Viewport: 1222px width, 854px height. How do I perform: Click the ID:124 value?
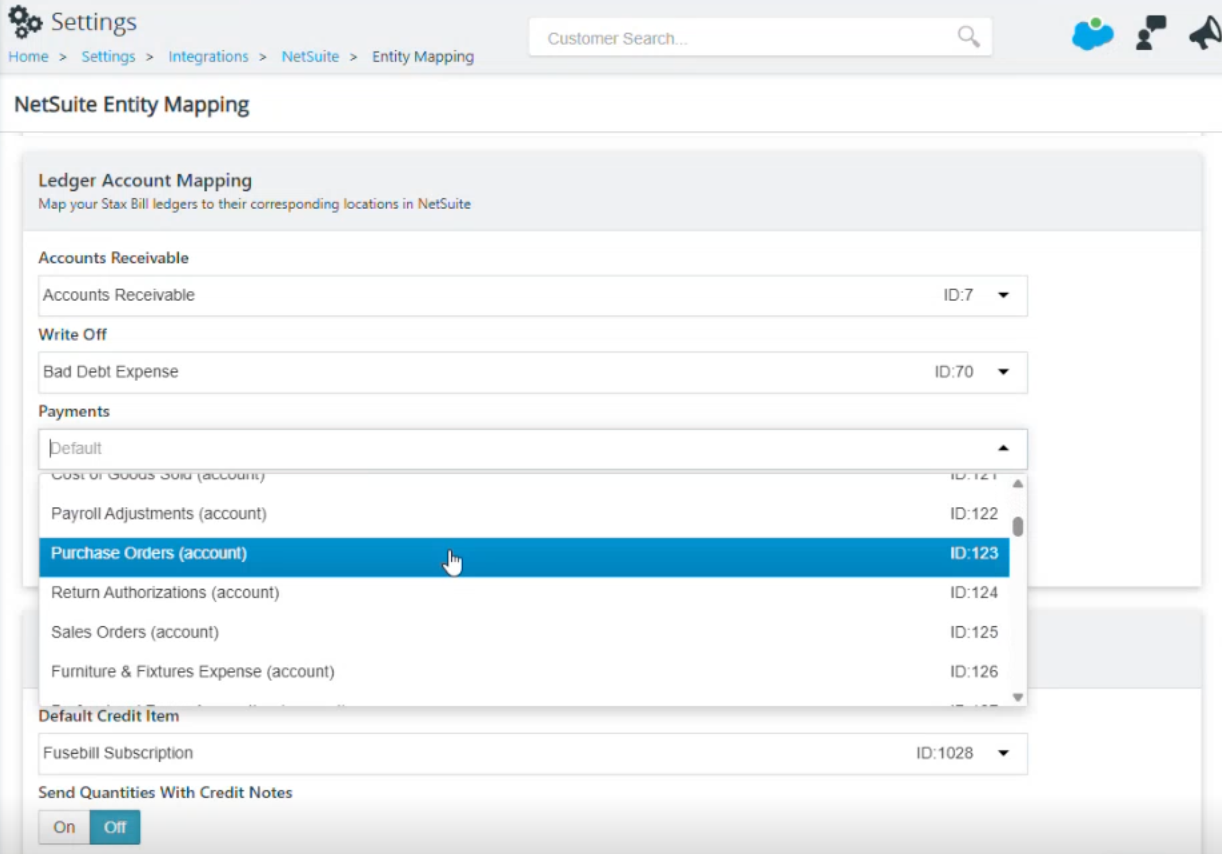point(974,593)
